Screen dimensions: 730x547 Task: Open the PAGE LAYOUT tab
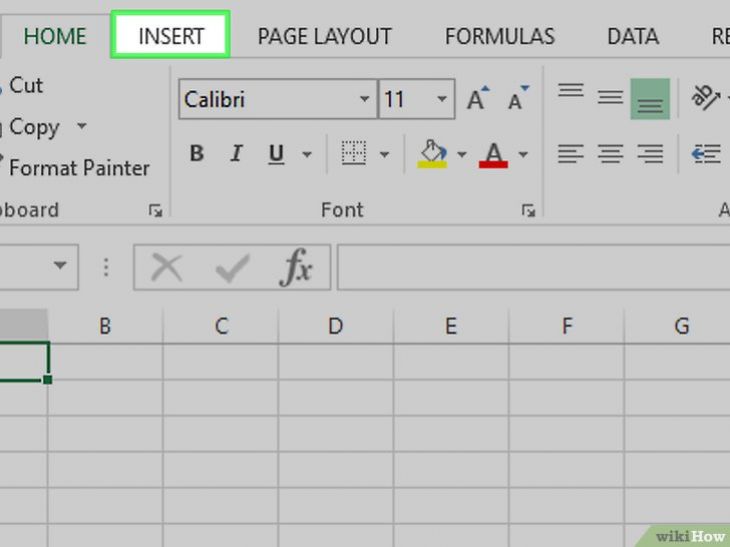(324, 36)
